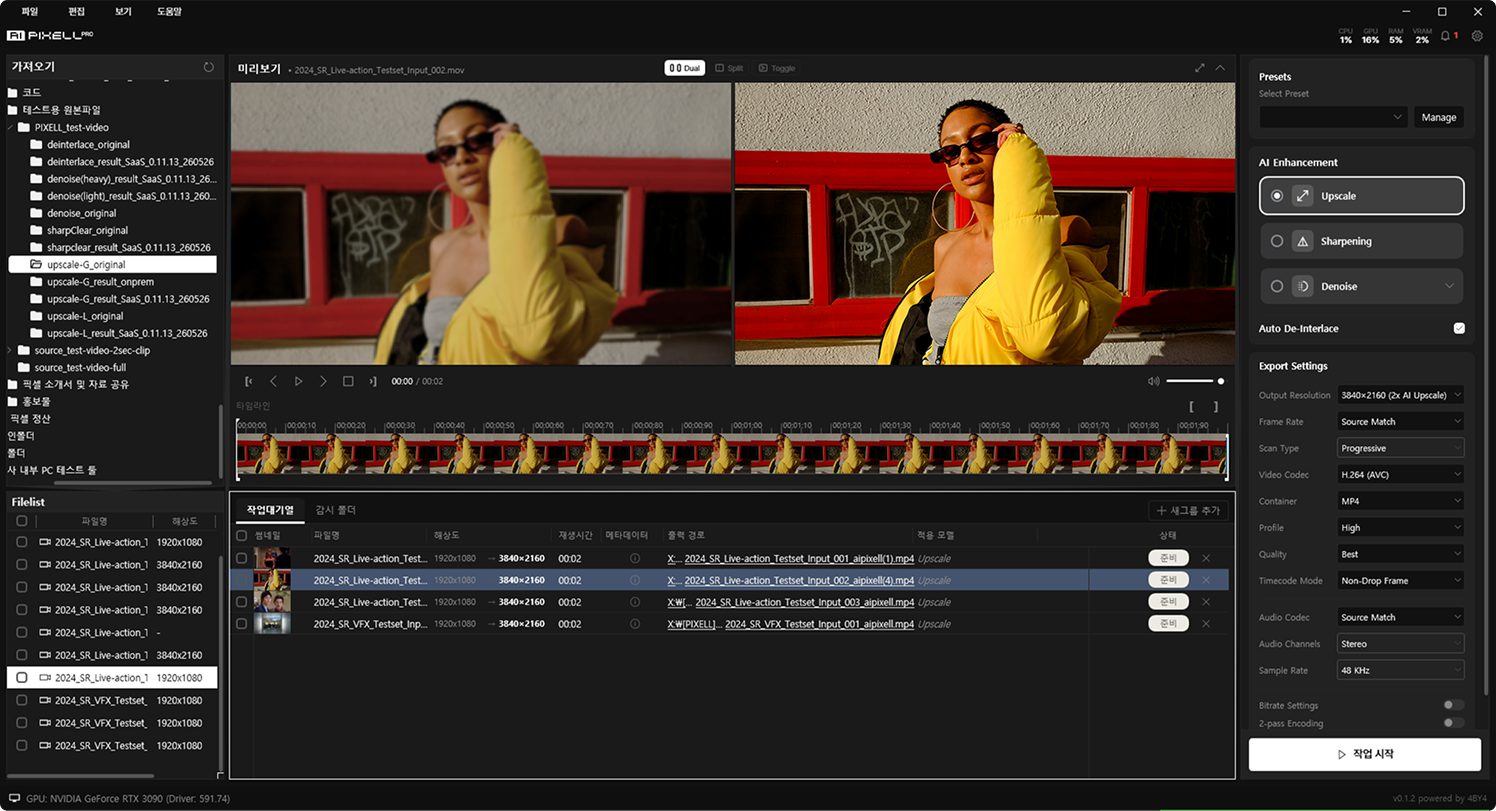Expand the source_test-video-2sec-clip folder
The height and width of the screenshot is (811, 1496).
pos(10,350)
